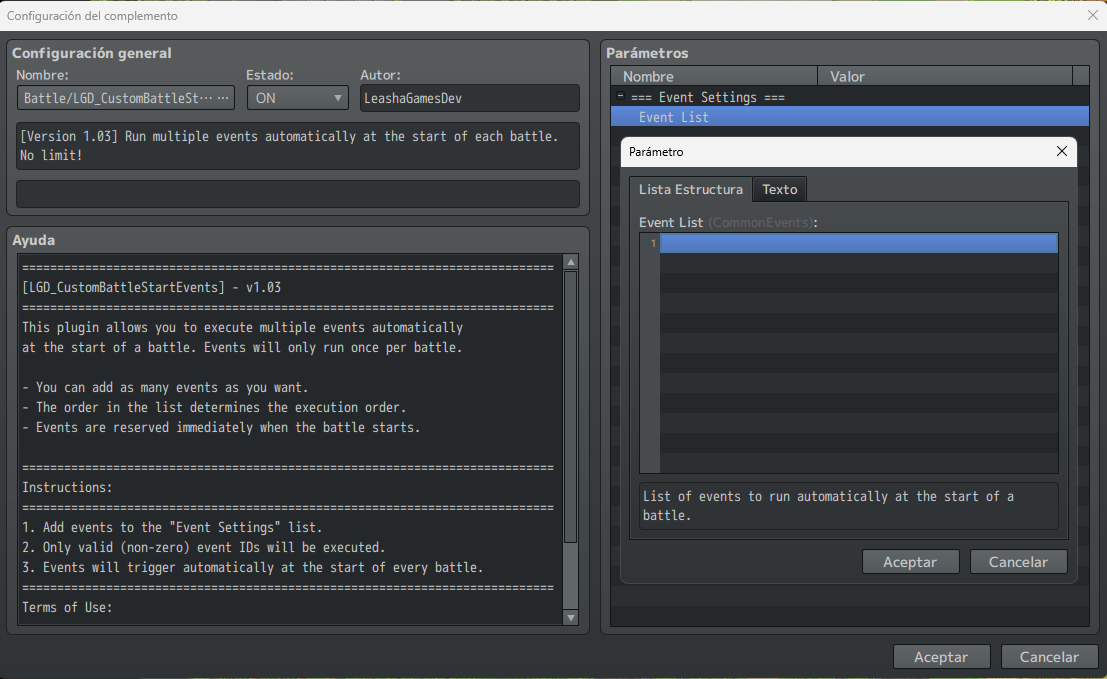Click Cancelar in the Parámetro dialog
The height and width of the screenshot is (679, 1107).
[x=1018, y=562]
